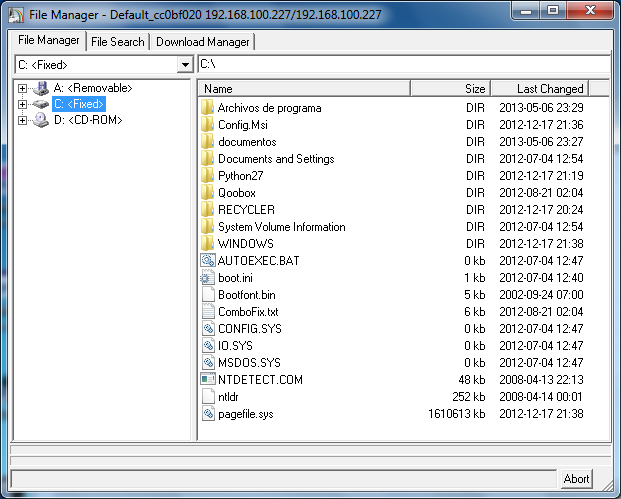Viewport: 621px width, 499px height.
Task: Select the pagefile.sys file icon
Action: (x=208, y=413)
